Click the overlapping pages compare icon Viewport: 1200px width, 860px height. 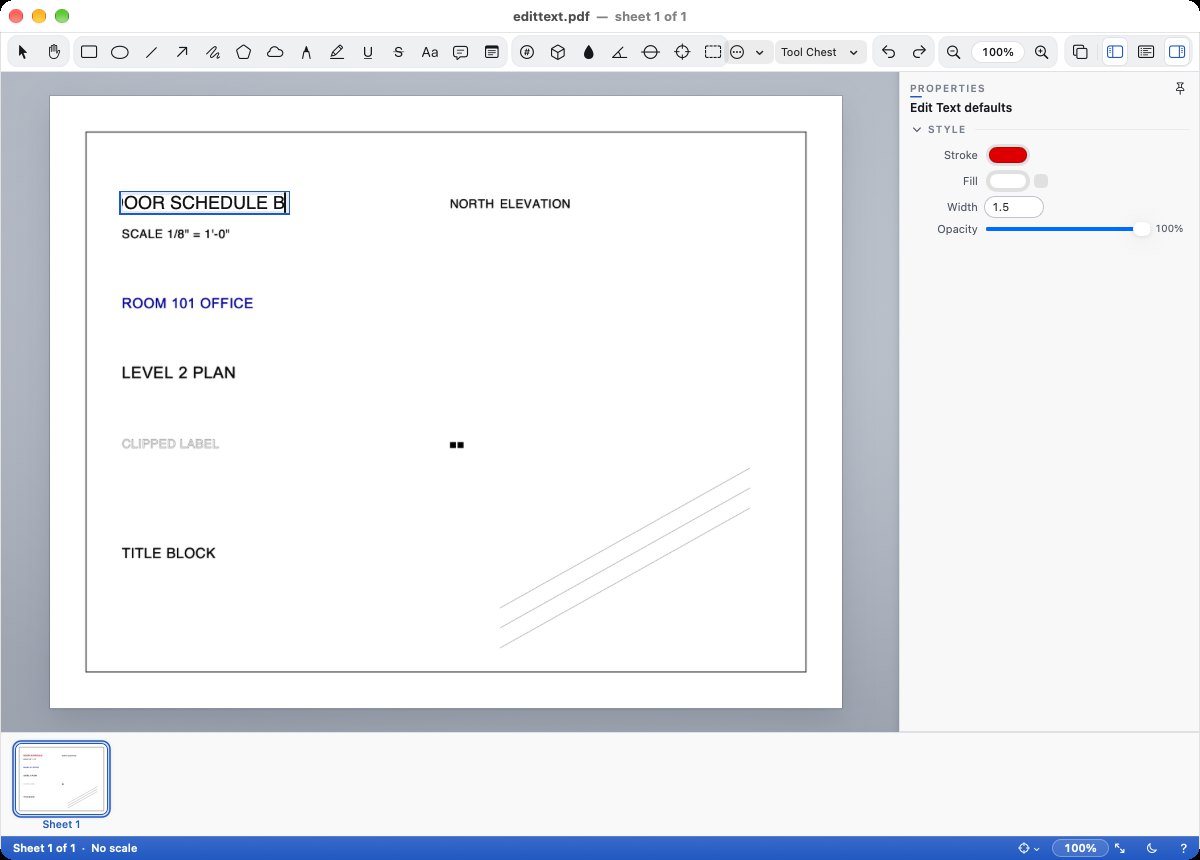(x=1080, y=52)
